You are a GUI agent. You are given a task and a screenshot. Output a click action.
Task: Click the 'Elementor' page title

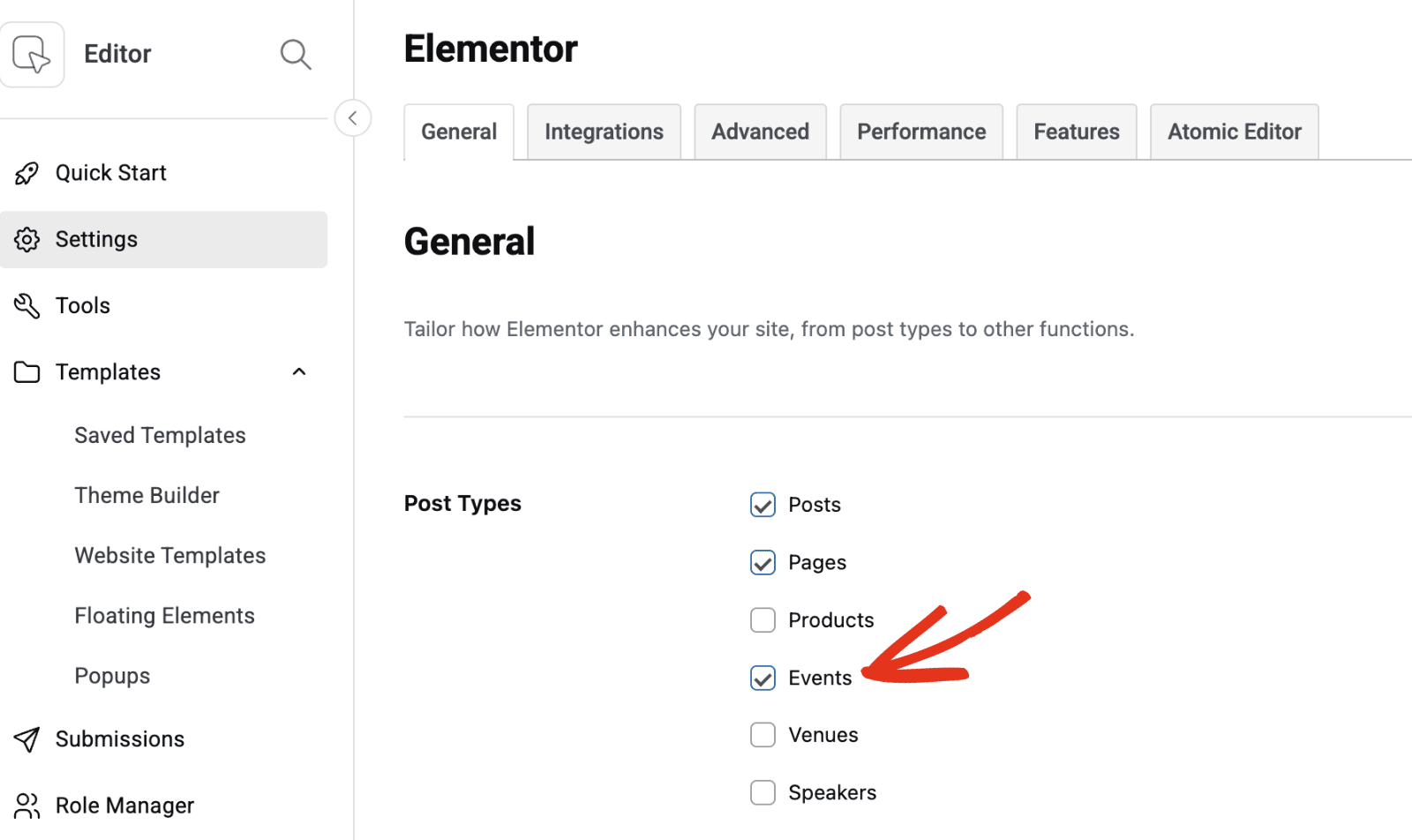click(491, 49)
